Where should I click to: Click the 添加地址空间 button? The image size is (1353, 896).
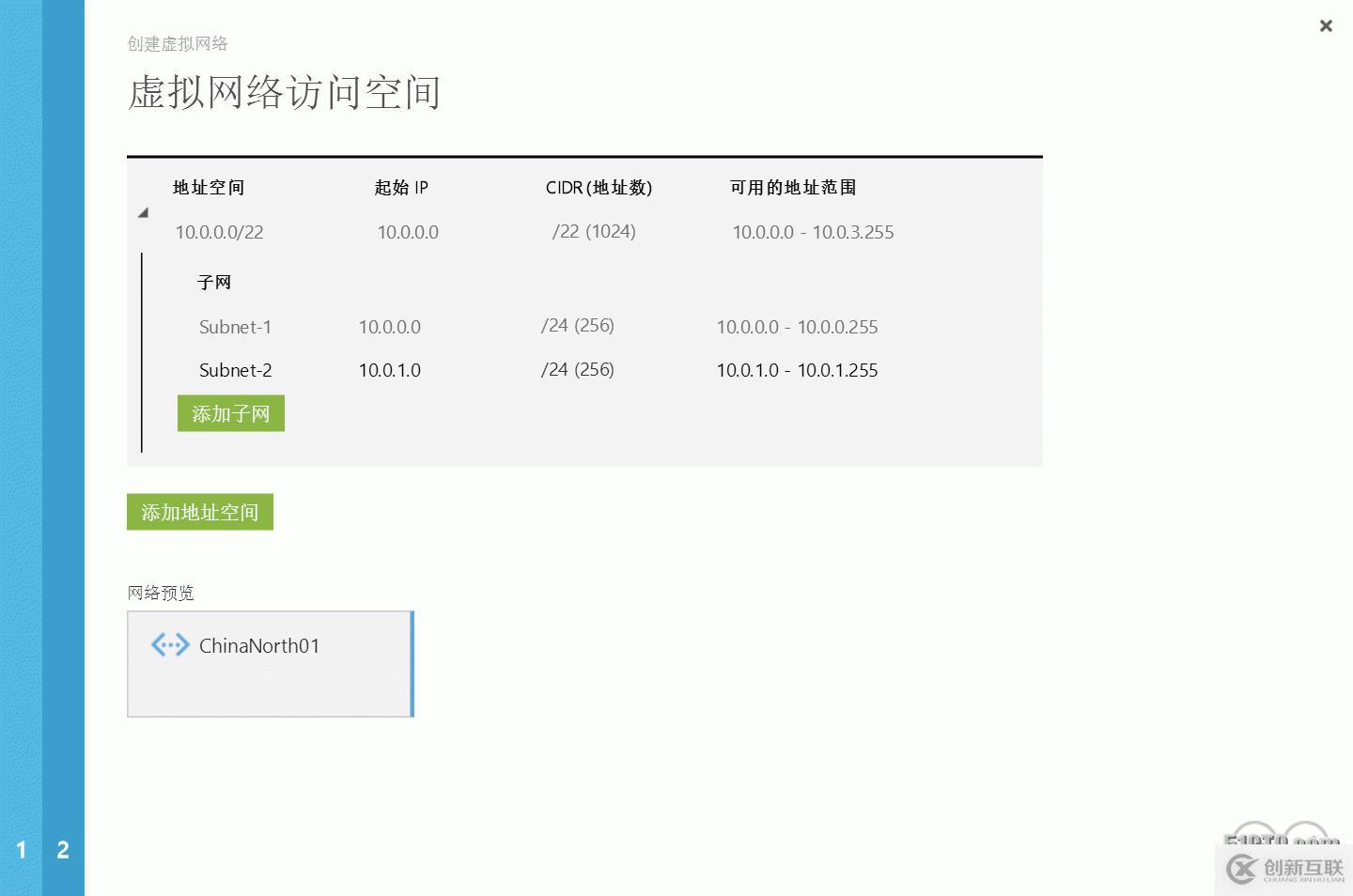click(199, 513)
